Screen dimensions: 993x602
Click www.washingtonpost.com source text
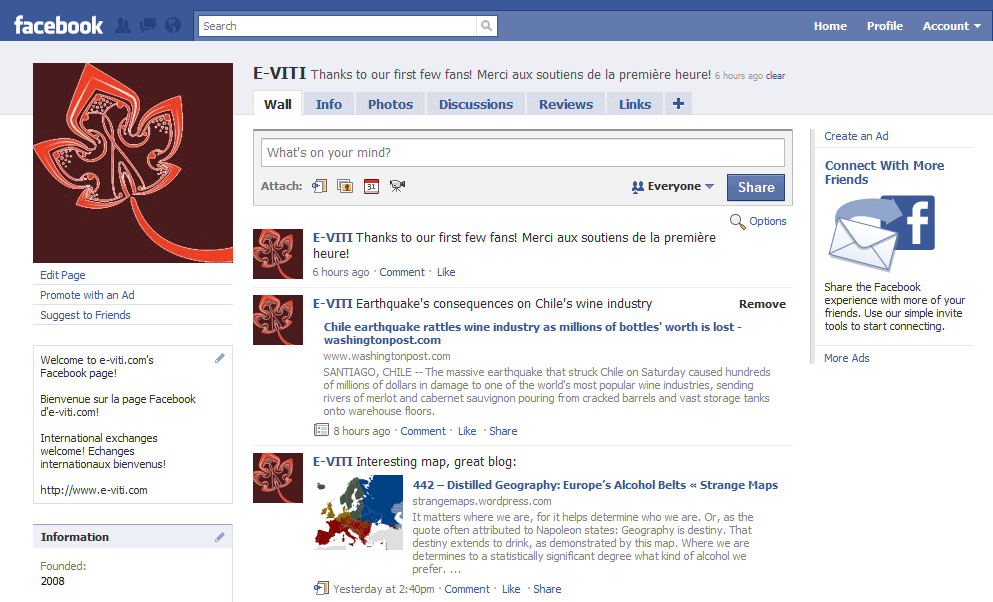(x=387, y=356)
